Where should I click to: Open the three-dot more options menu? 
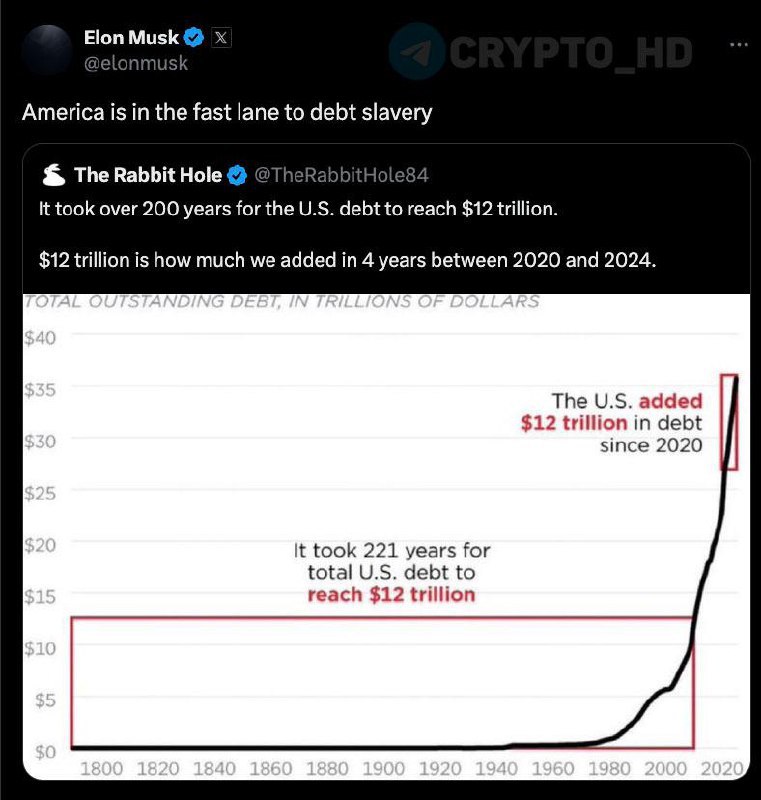click(x=739, y=45)
